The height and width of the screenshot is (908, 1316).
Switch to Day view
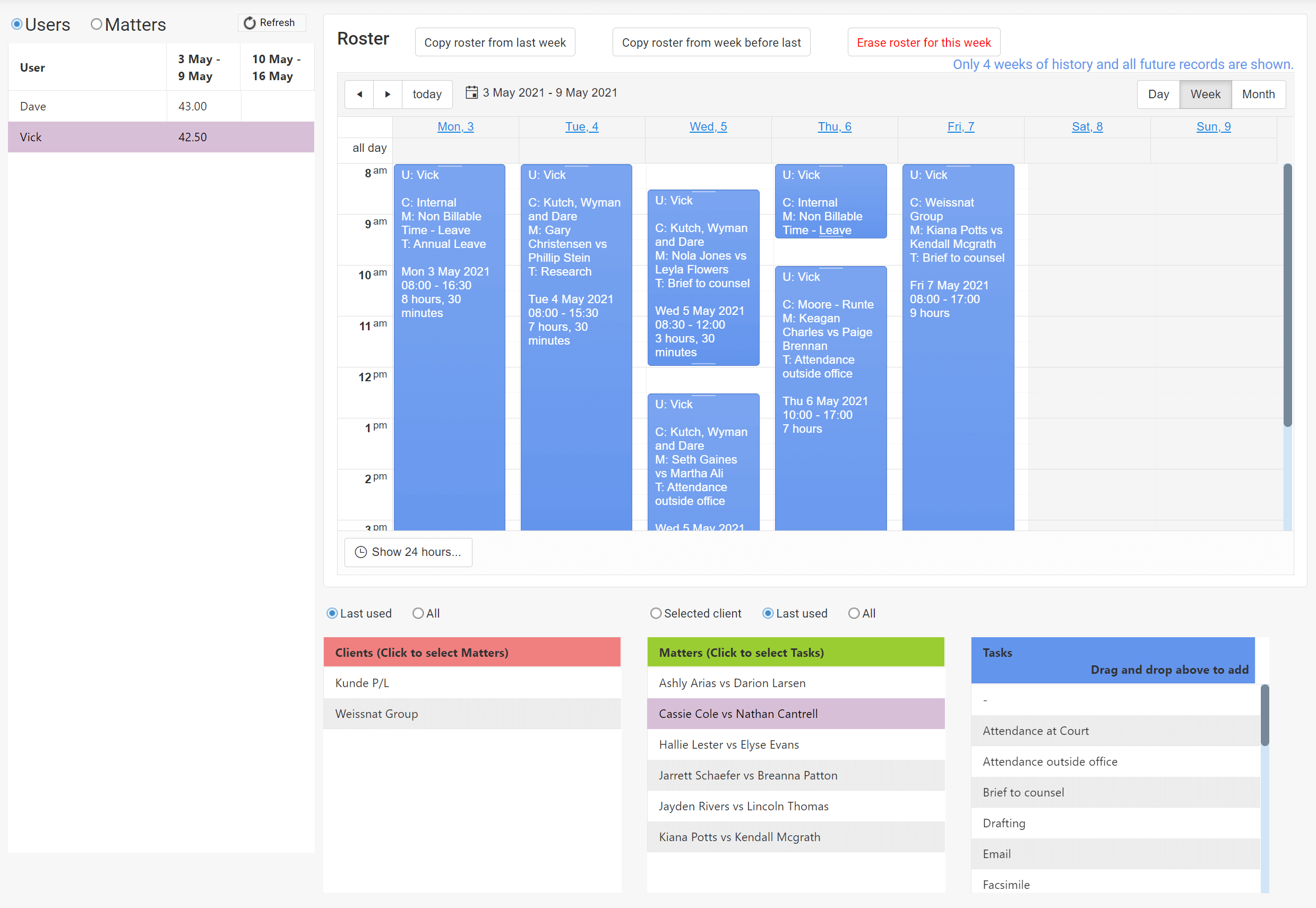coord(1158,95)
